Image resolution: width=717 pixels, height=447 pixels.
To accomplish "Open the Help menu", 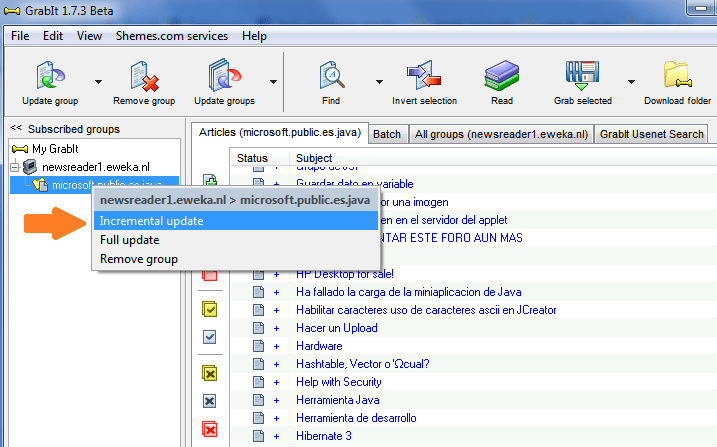I will (254, 36).
